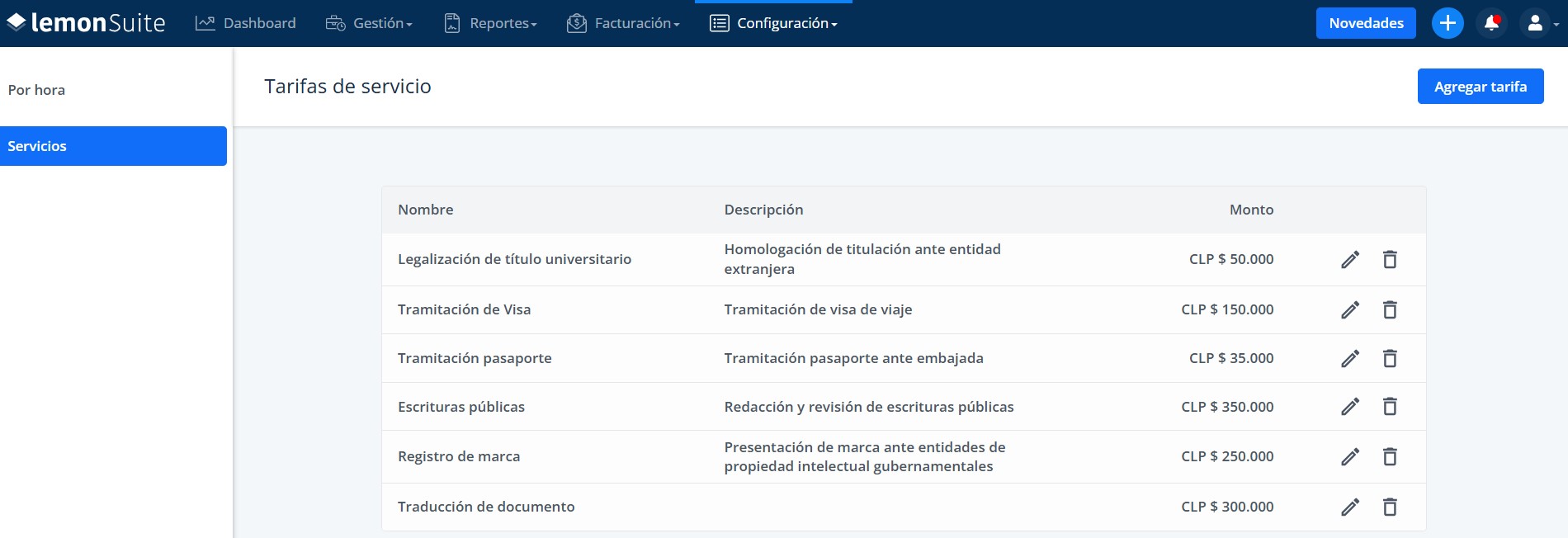Image resolution: width=1568 pixels, height=538 pixels.
Task: Click the Nombre column header
Action: [425, 210]
